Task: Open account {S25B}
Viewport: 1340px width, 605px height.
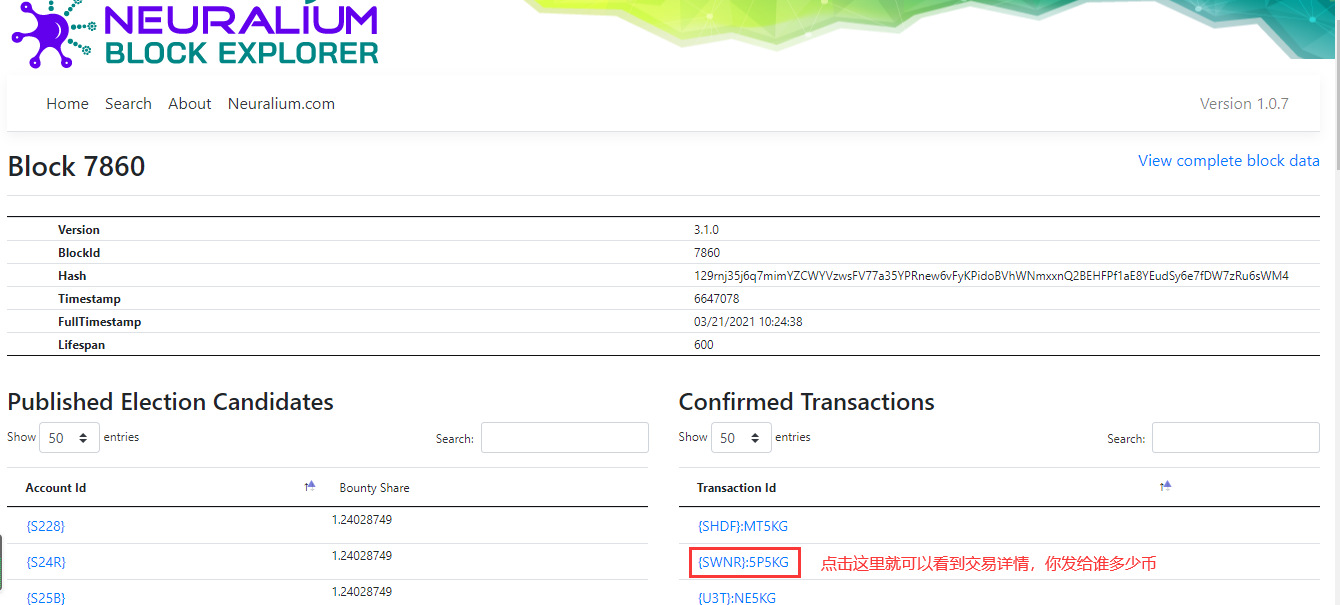Action: click(x=46, y=597)
